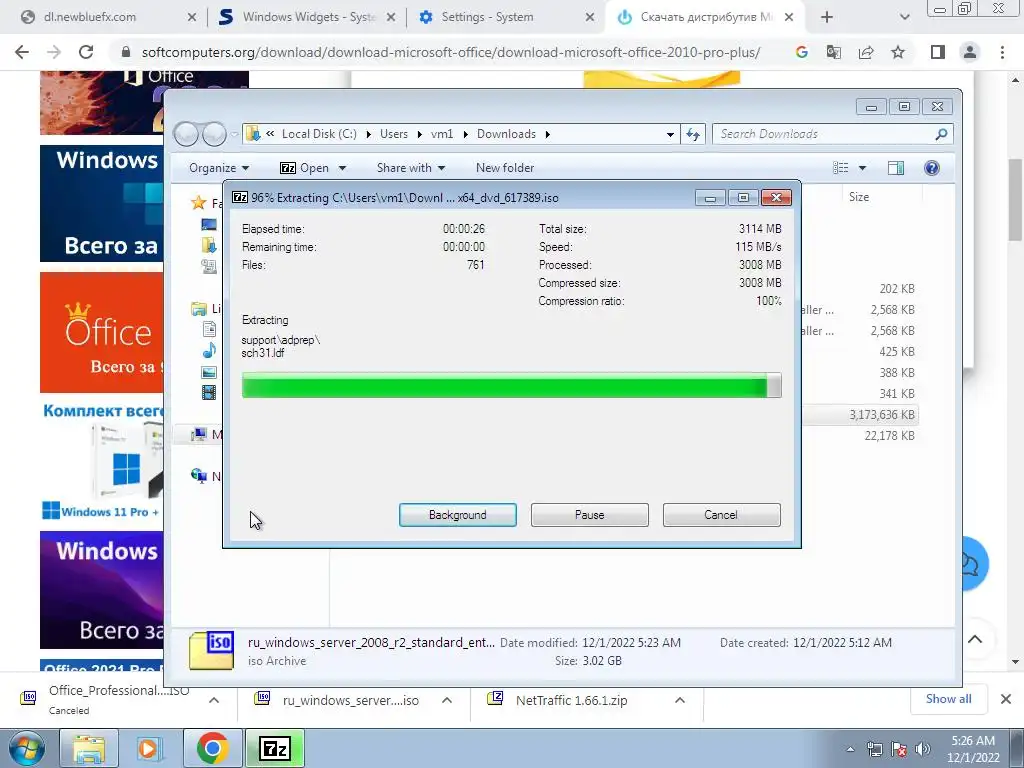Expand the Open dropdown arrow in Explorer
The height and width of the screenshot is (768, 1024).
(342, 168)
